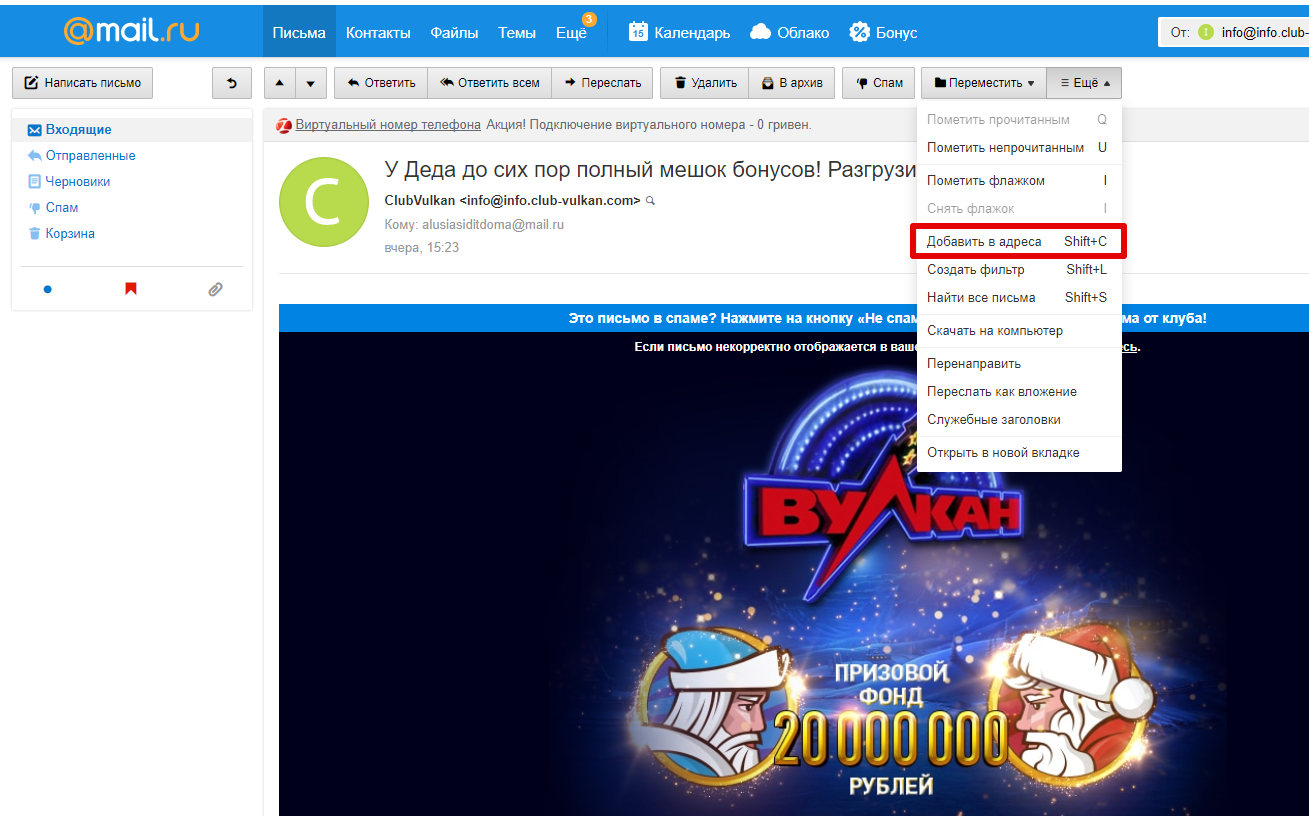This screenshot has width=1309, height=816.
Task: Select Перенаправить in the menu
Action: tap(1019, 364)
